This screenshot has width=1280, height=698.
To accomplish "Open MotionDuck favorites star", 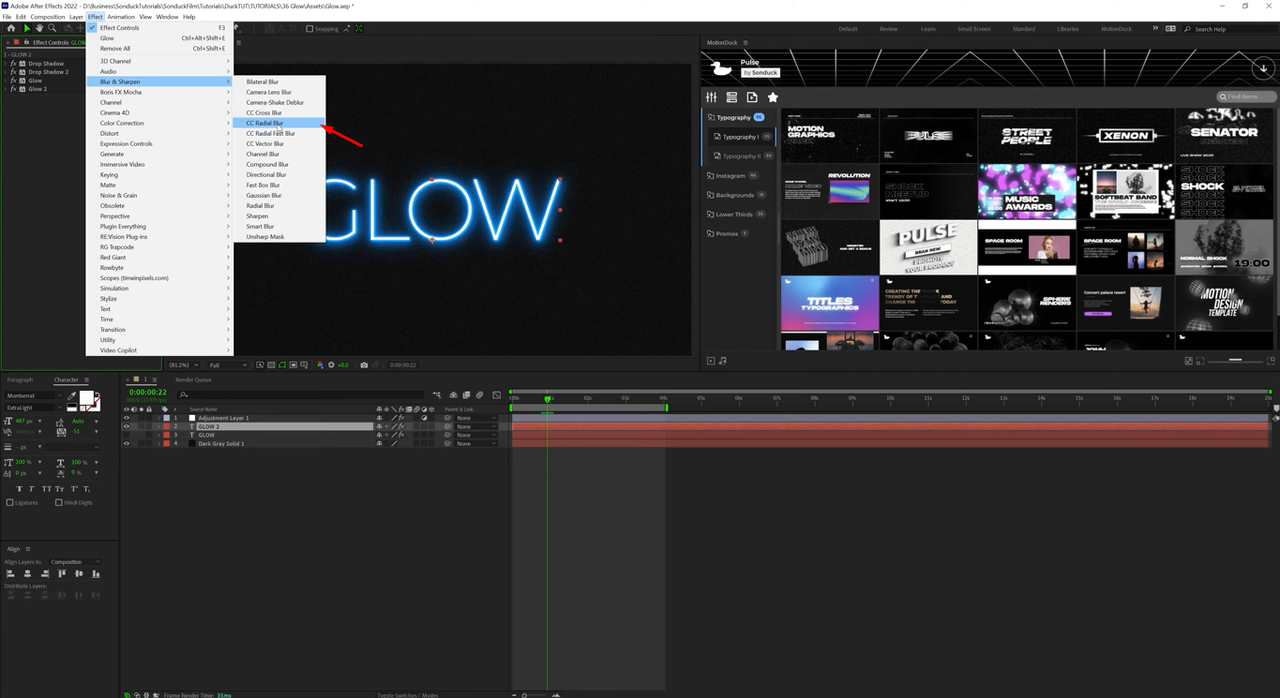I will coord(773,97).
